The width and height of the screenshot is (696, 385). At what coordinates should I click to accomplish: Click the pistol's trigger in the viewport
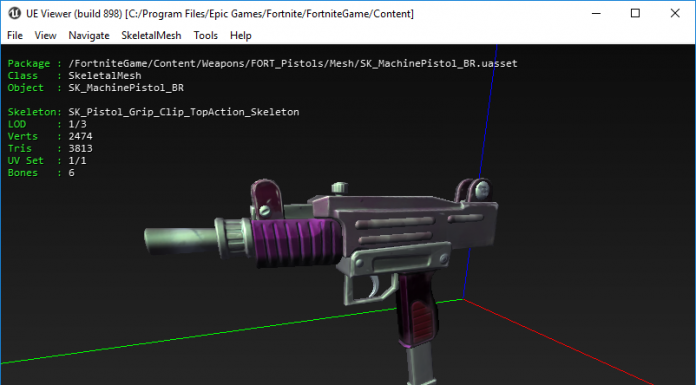[x=375, y=287]
